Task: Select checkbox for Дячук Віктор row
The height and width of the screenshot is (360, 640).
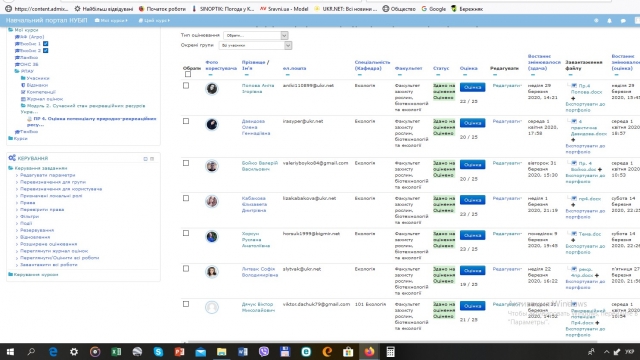Action: [x=186, y=304]
